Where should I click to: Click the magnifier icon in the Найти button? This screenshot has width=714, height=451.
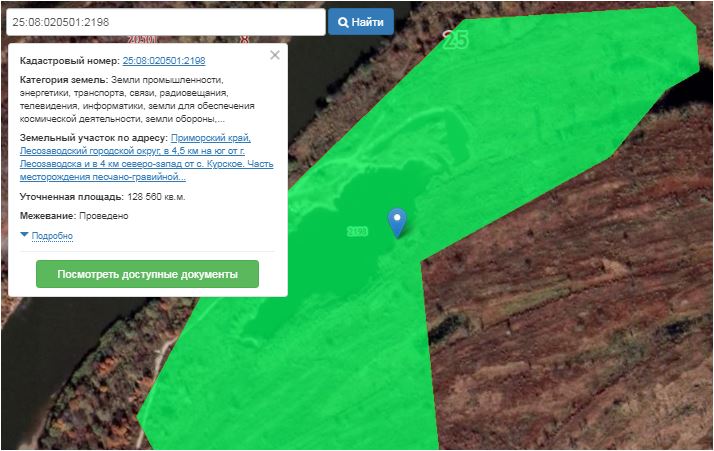click(343, 22)
